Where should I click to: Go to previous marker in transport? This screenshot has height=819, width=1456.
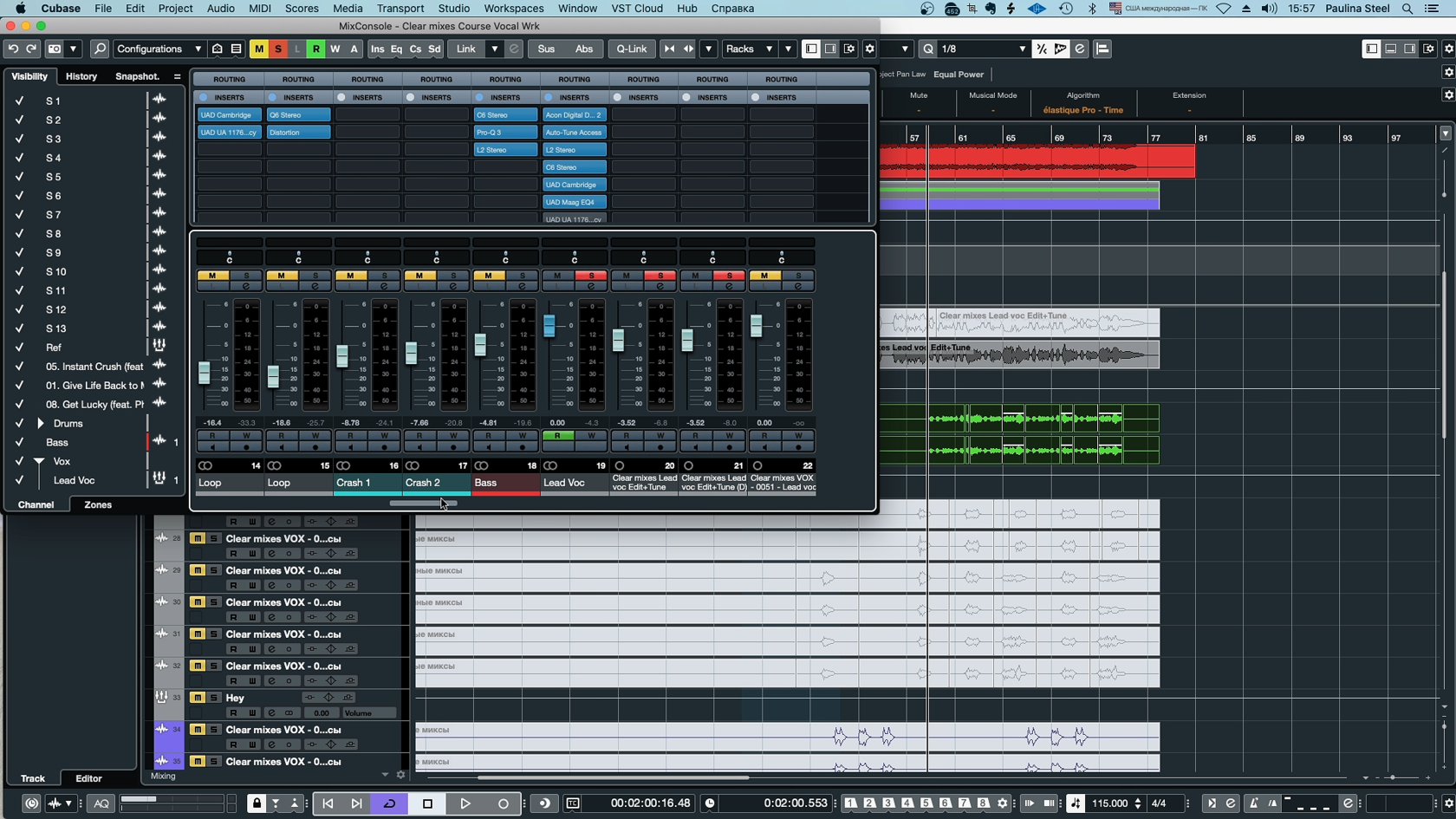coord(328,803)
